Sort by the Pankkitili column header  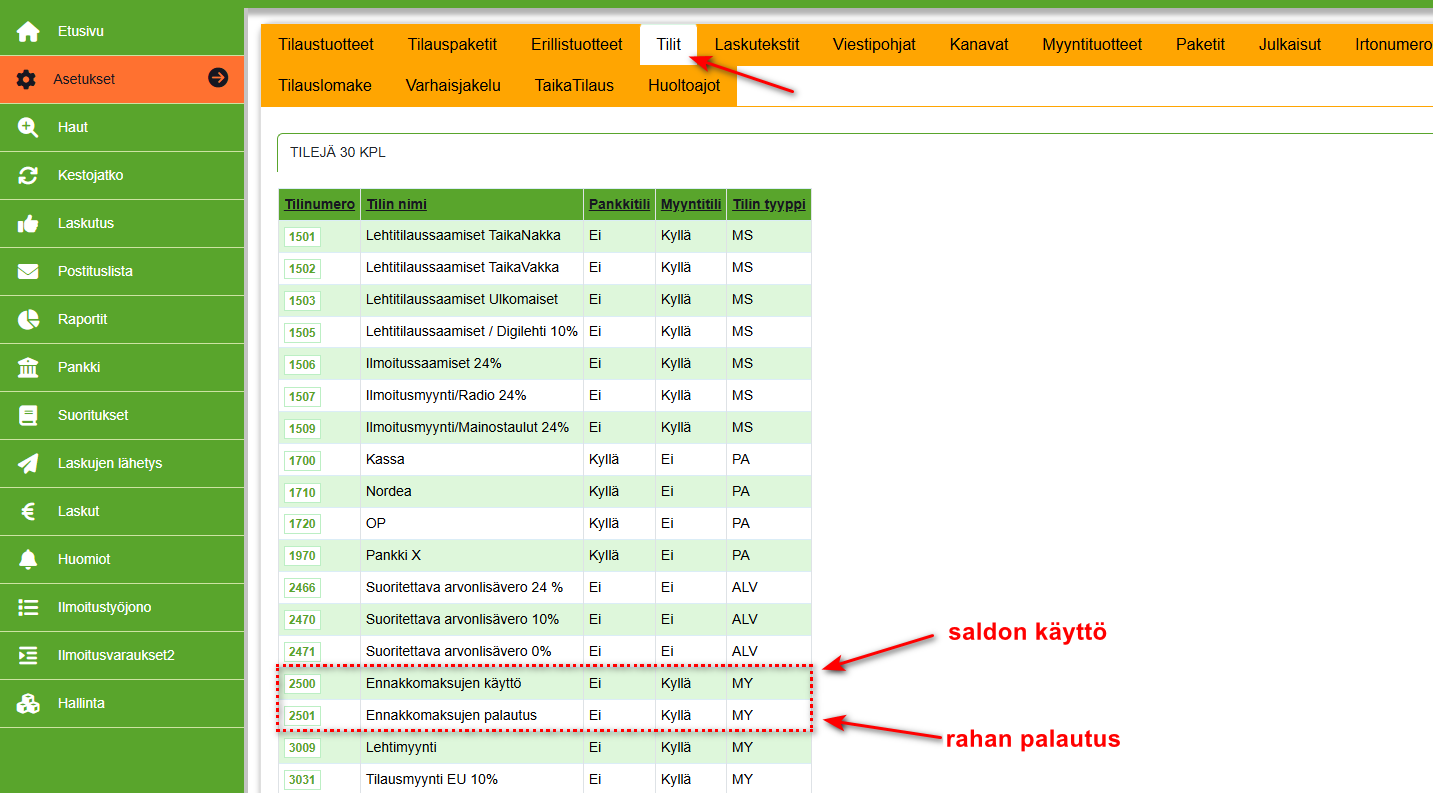(620, 204)
